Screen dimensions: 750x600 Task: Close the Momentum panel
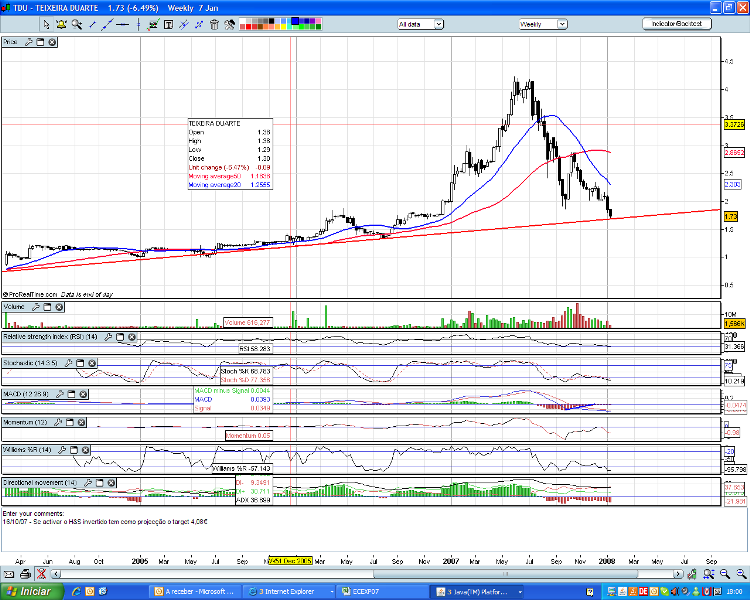(81, 422)
